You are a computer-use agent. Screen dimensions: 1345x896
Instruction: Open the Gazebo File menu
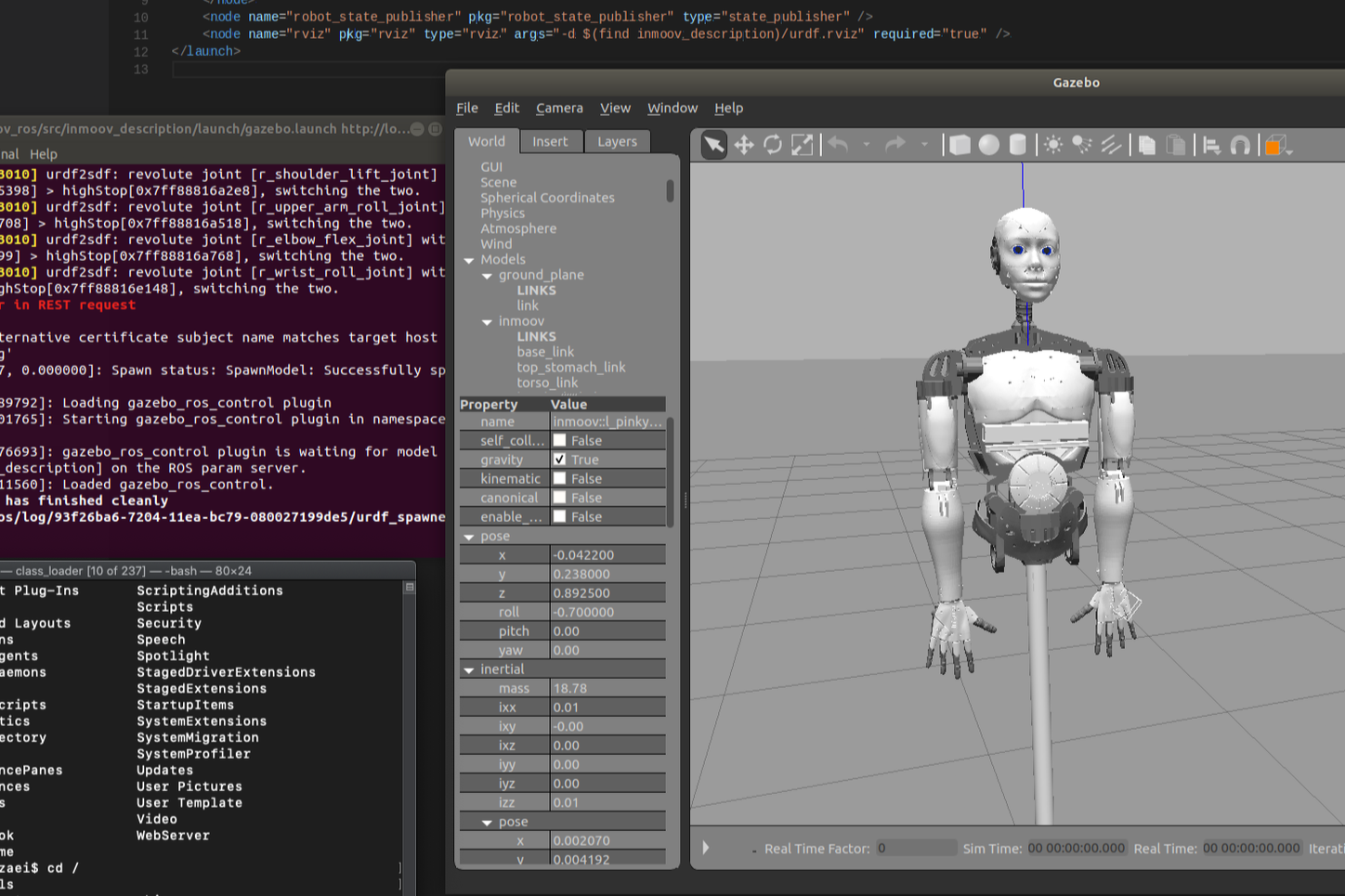click(x=467, y=108)
